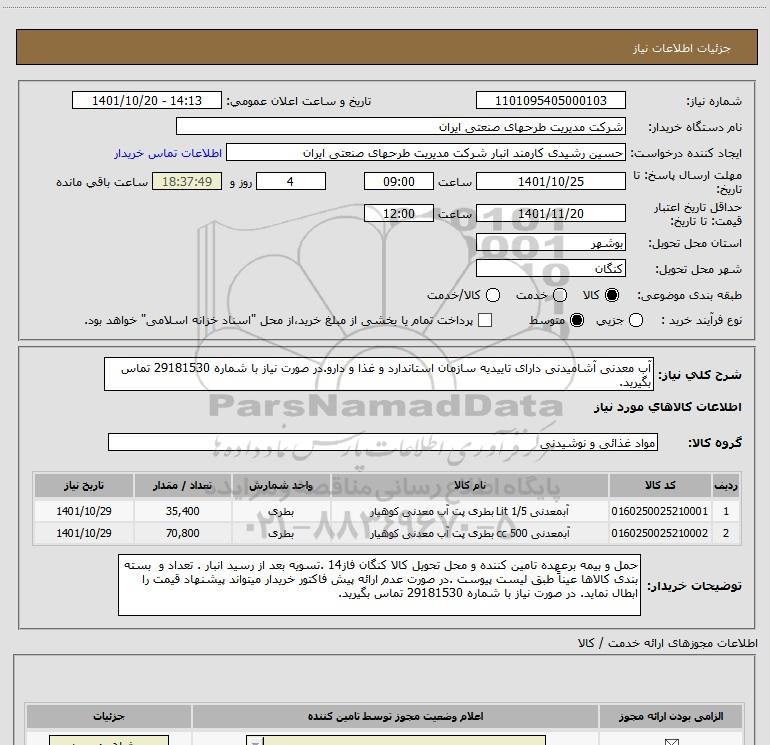
Task: Click the بطری unit cell in row 1
Action: click(281, 511)
